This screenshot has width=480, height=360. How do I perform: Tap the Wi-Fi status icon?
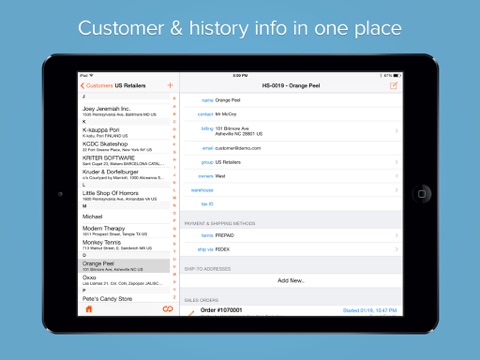pos(91,76)
